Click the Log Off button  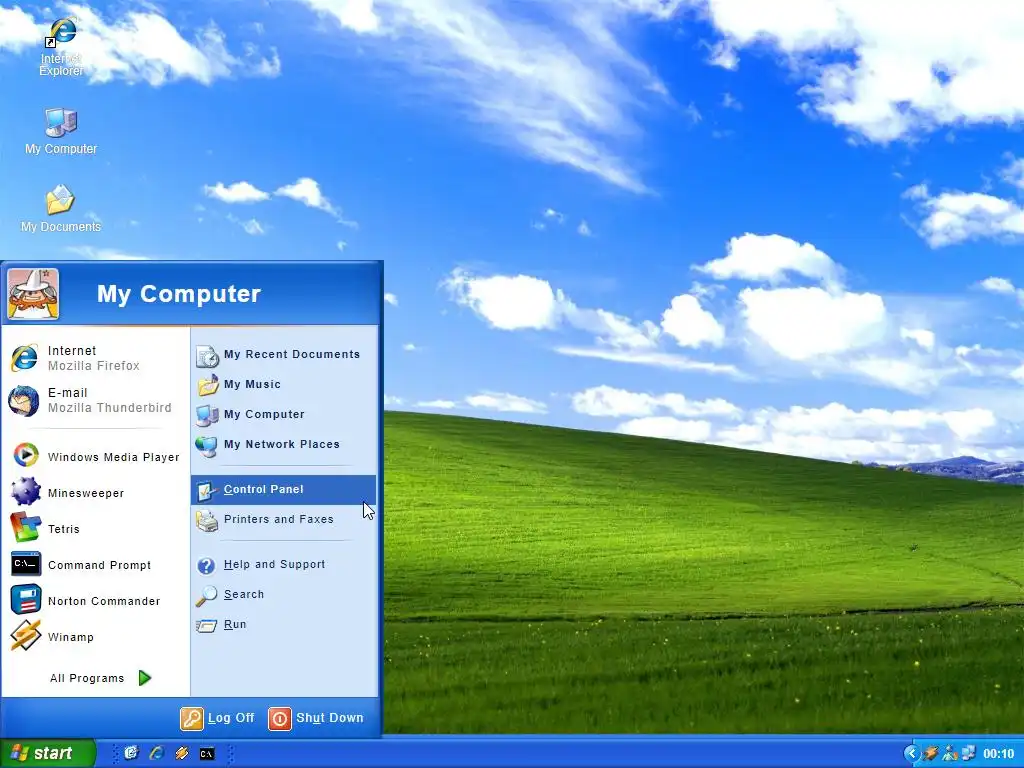coord(217,718)
